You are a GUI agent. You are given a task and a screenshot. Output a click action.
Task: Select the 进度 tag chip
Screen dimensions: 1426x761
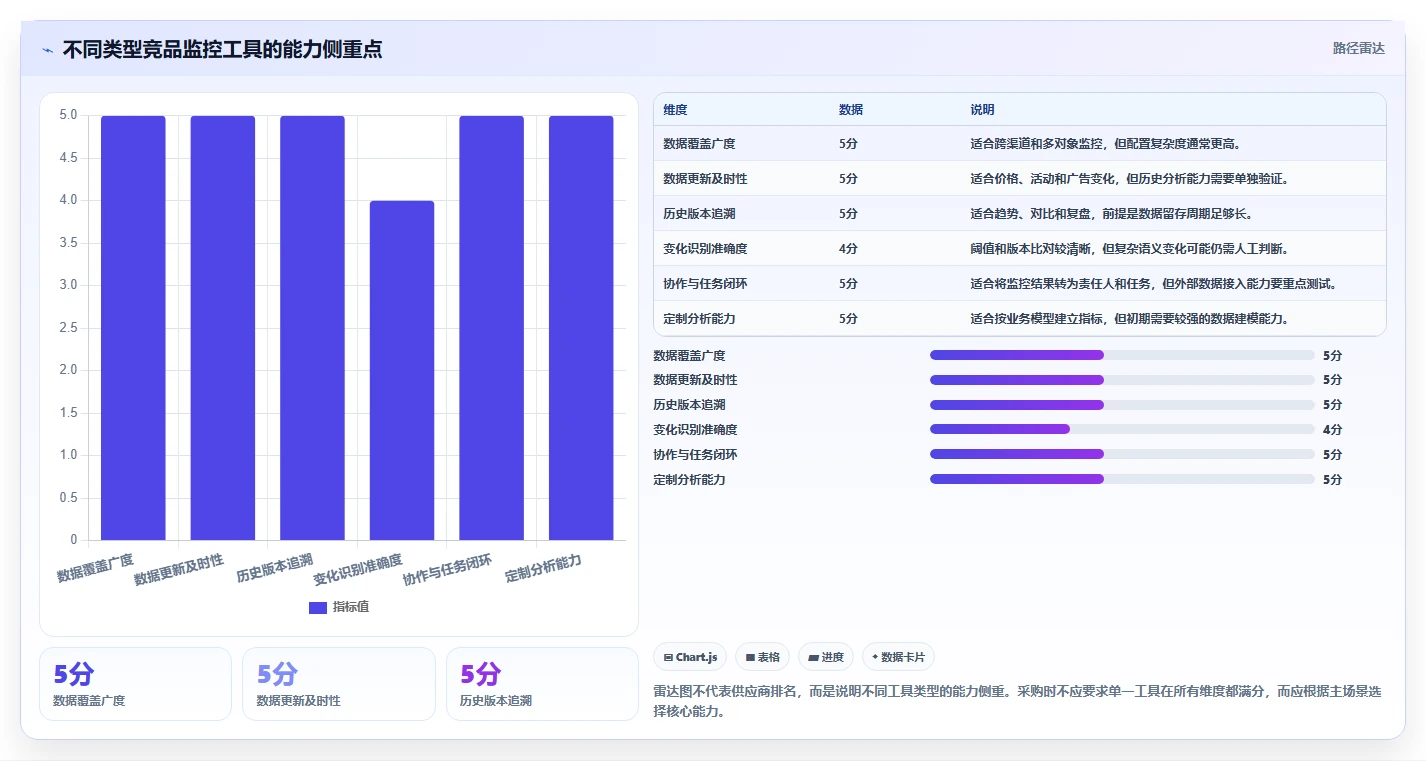click(x=826, y=657)
